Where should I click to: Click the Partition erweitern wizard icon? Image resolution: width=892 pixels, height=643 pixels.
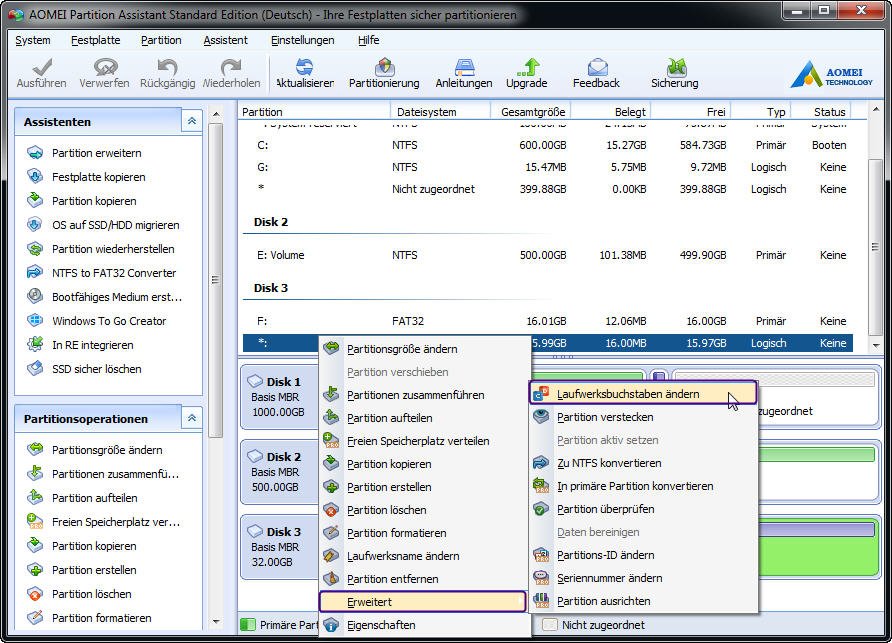(x=35, y=152)
